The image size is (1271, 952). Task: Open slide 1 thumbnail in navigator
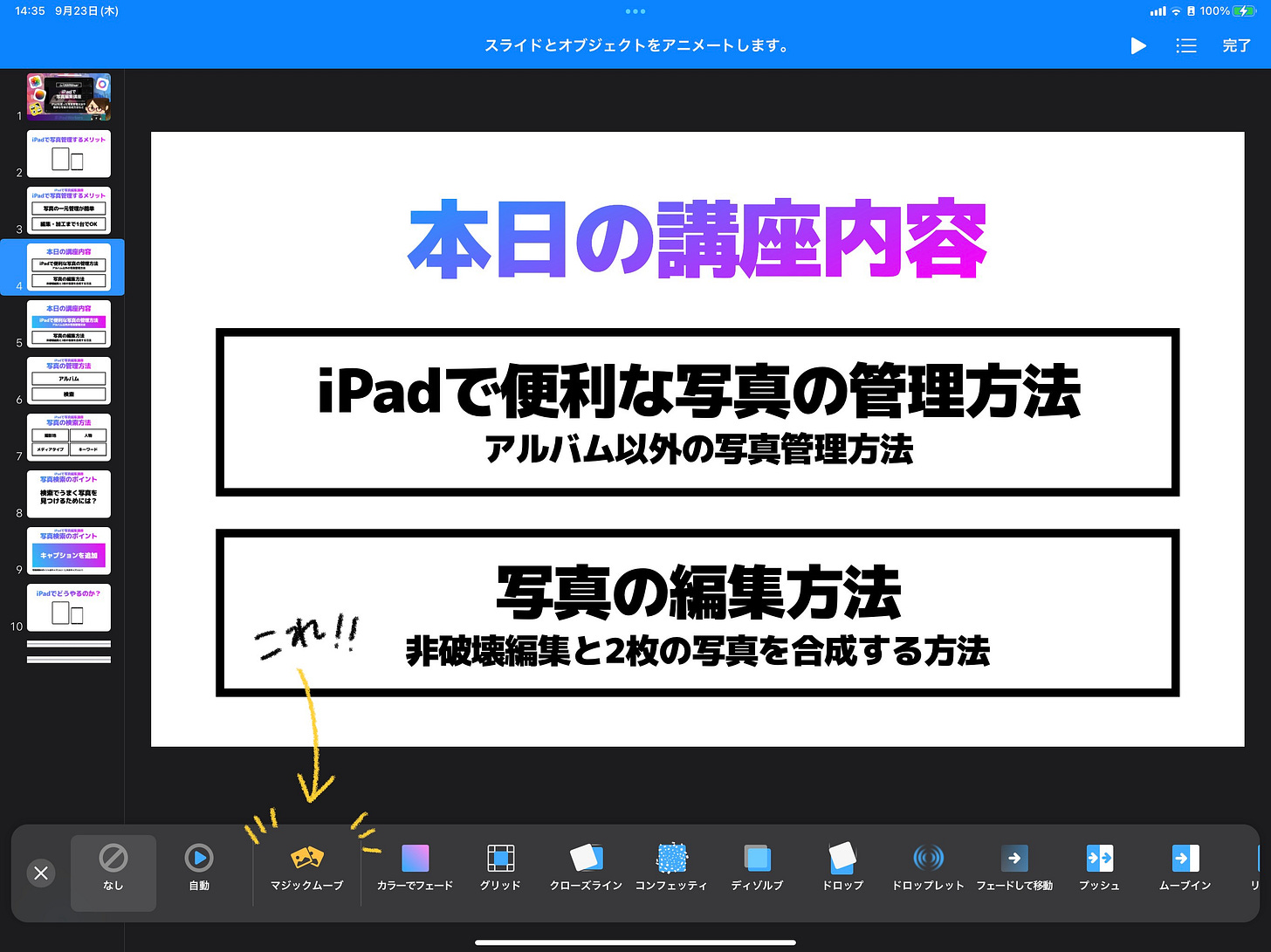coord(69,97)
